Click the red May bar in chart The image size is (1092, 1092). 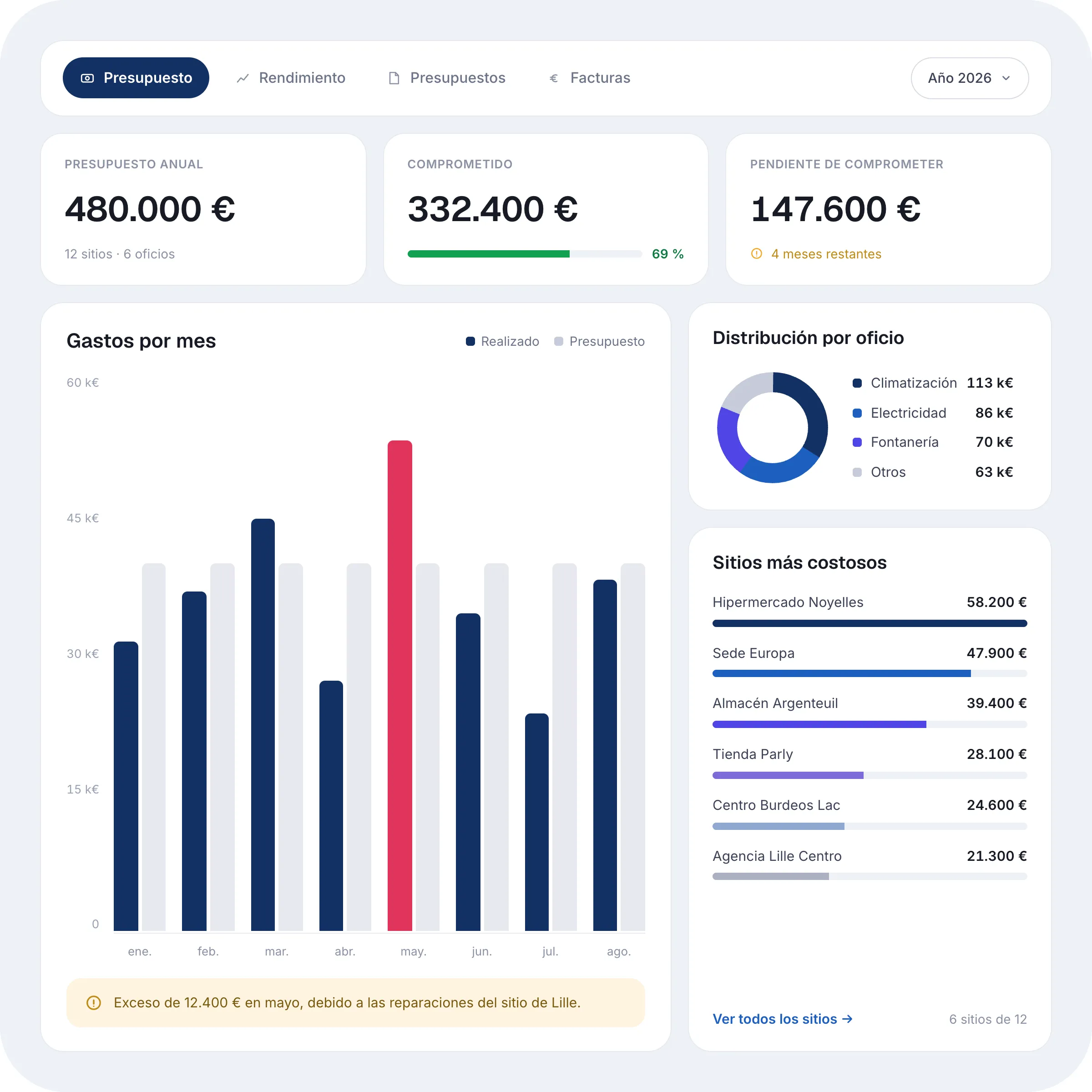click(x=399, y=686)
